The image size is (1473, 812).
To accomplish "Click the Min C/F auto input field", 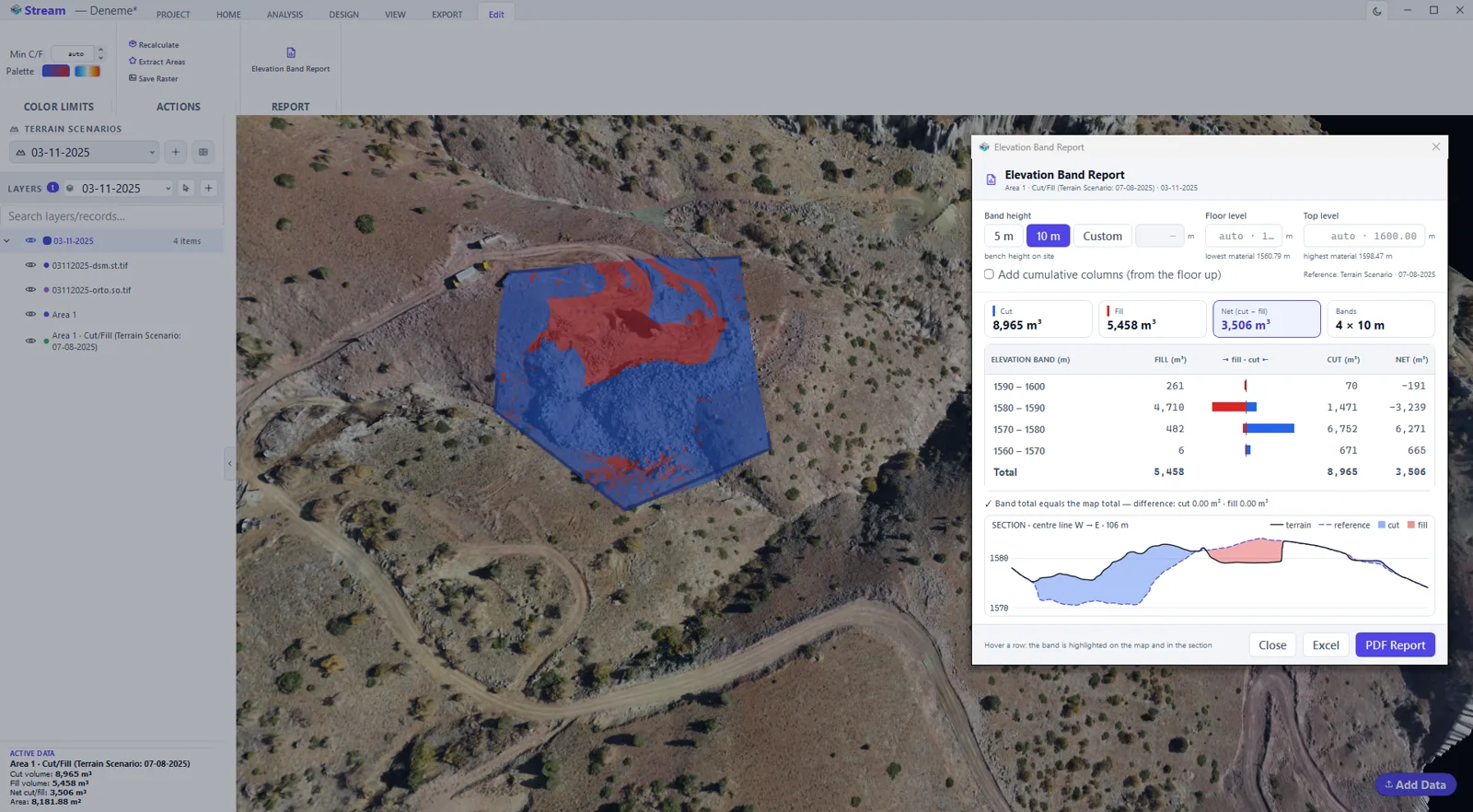I will (x=74, y=53).
